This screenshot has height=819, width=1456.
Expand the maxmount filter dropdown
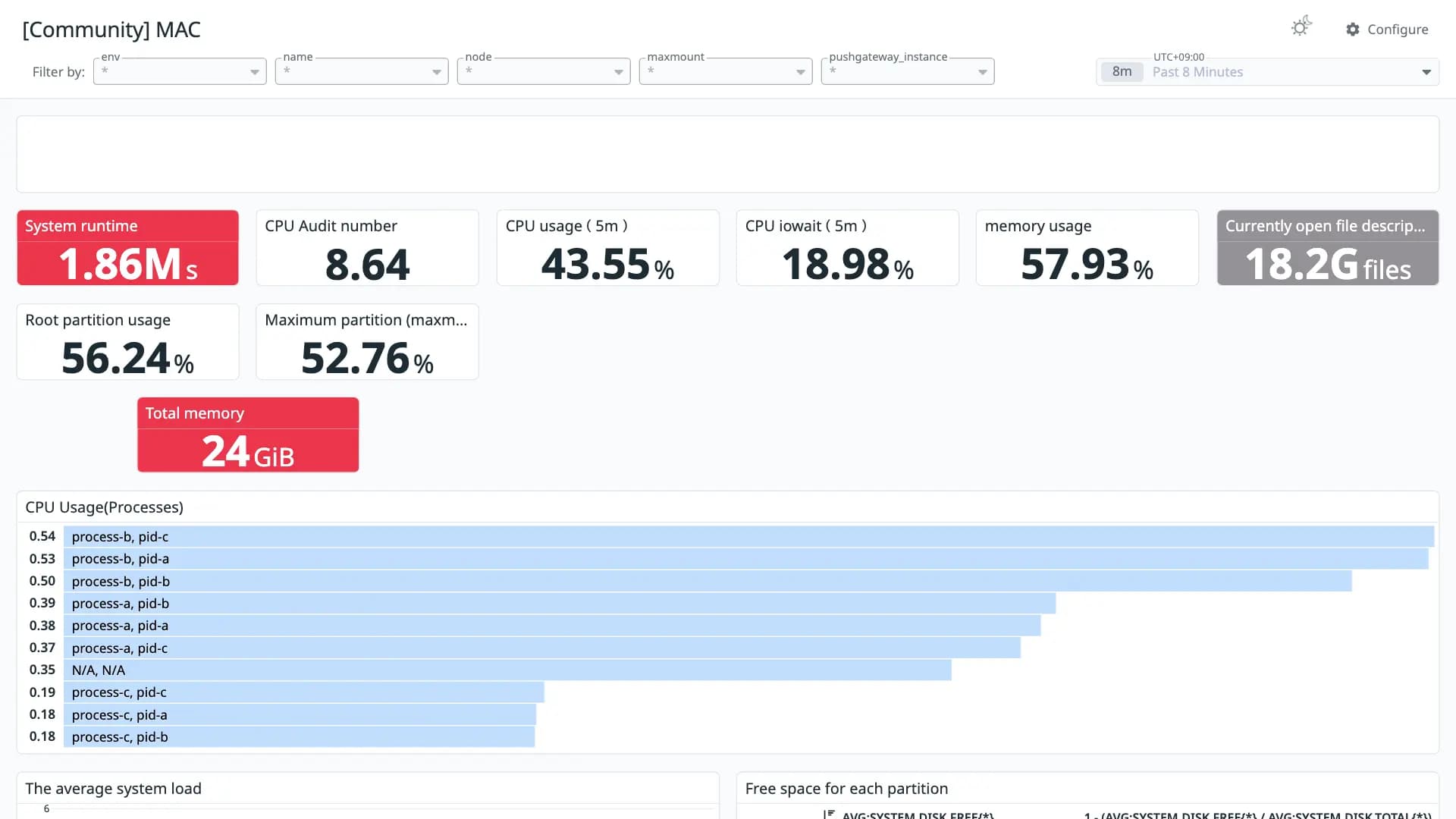(726, 71)
